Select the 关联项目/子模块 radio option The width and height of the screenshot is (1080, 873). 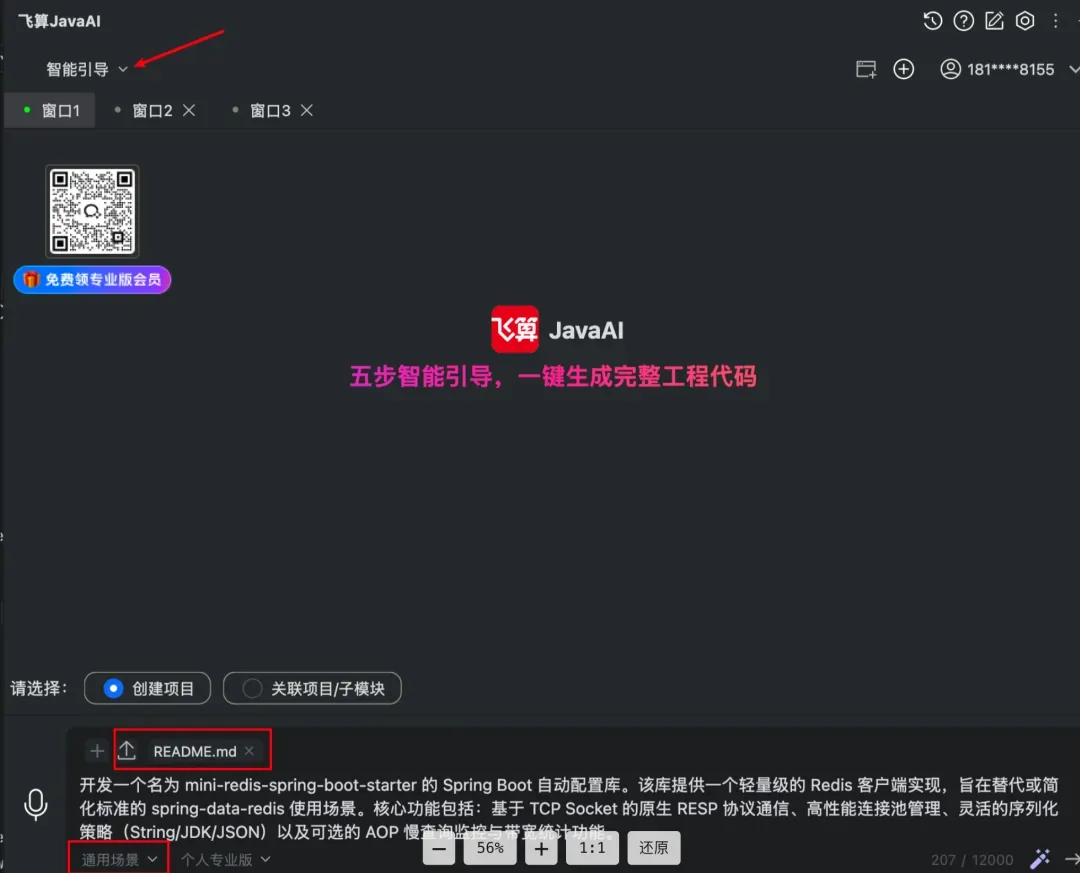(312, 688)
